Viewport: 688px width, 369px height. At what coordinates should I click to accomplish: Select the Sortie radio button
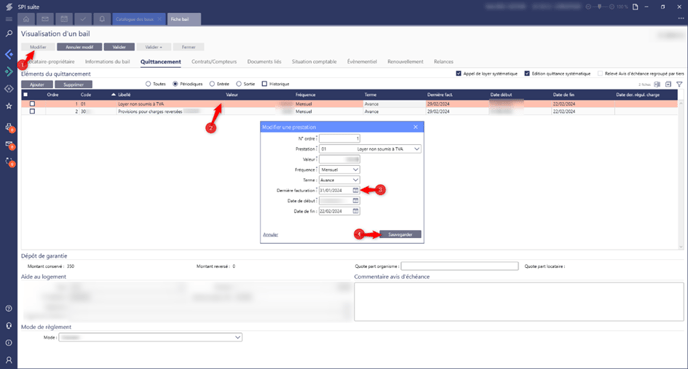239,84
